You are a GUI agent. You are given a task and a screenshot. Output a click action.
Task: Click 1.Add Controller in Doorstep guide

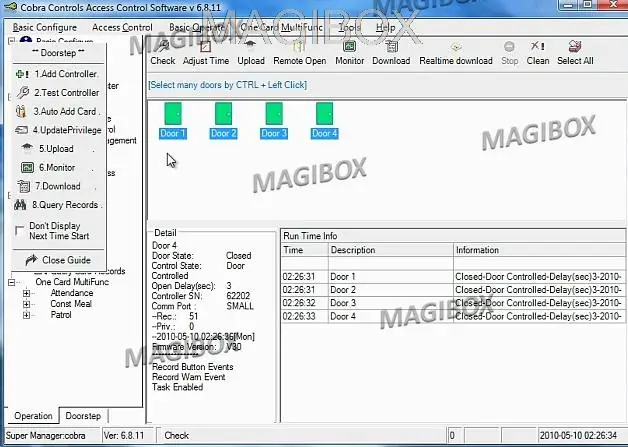click(58, 74)
